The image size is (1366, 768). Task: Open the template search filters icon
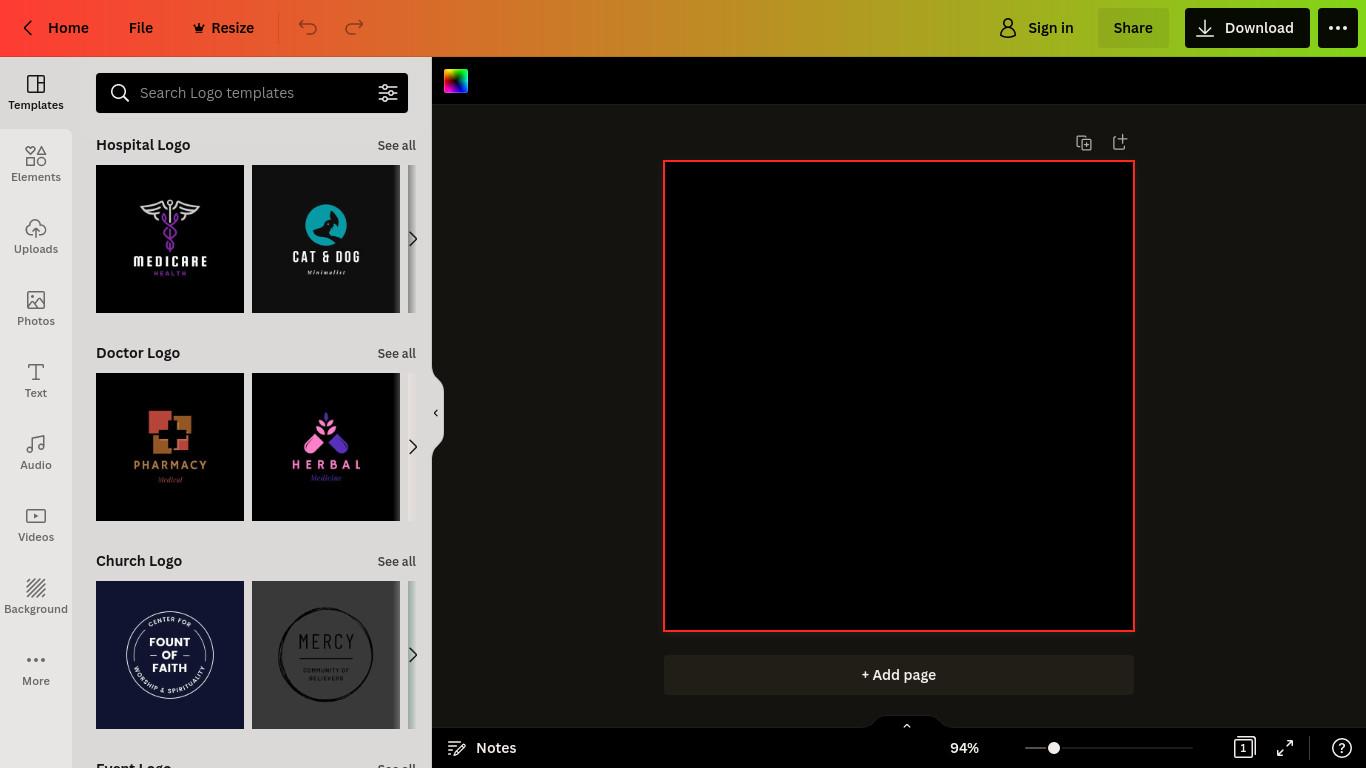coord(388,93)
